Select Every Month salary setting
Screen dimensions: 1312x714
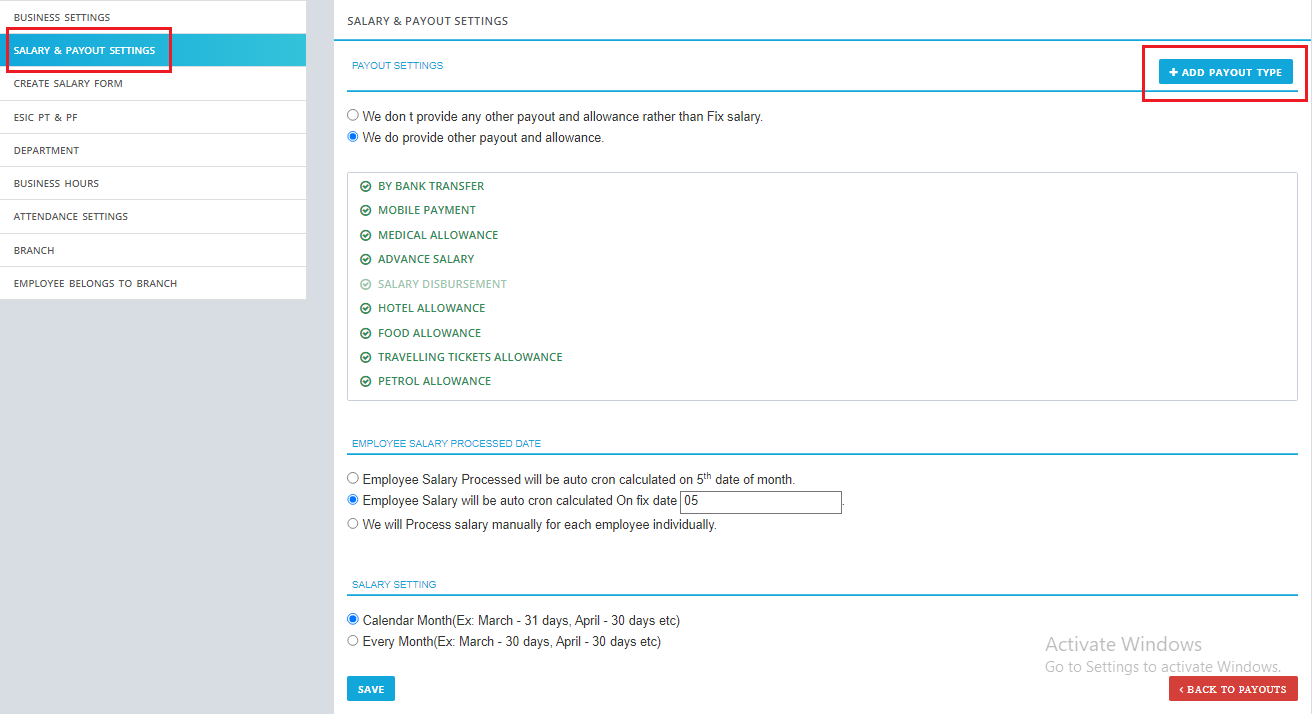[x=353, y=641]
